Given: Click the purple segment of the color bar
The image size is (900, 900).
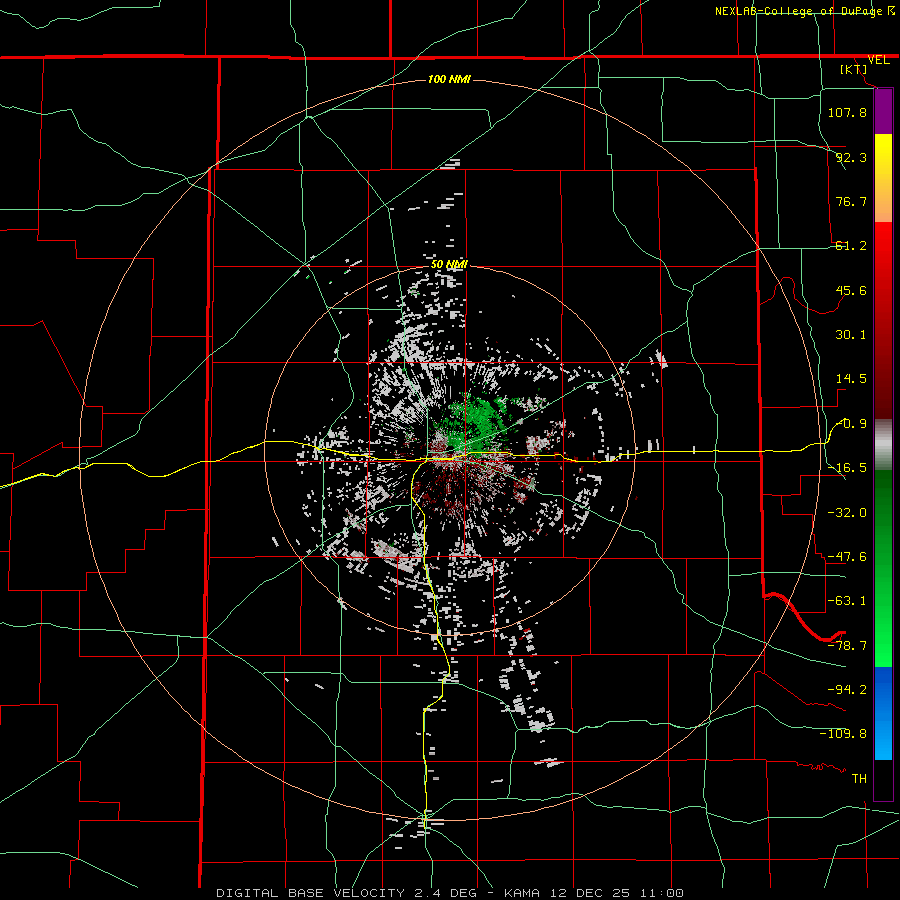Looking at the screenshot, I should coord(883,112).
